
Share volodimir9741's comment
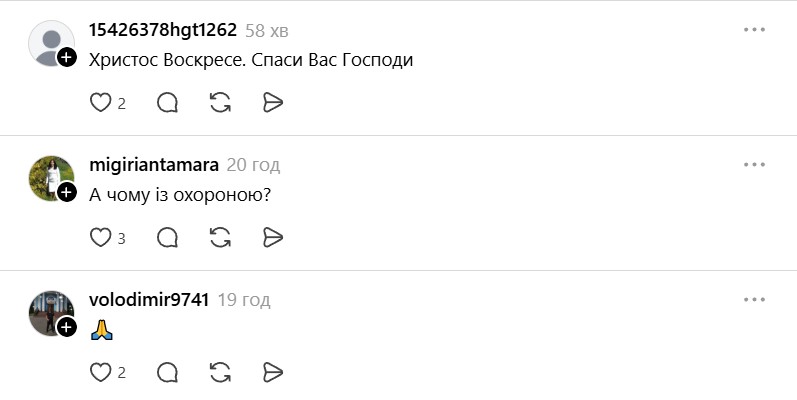273,372
